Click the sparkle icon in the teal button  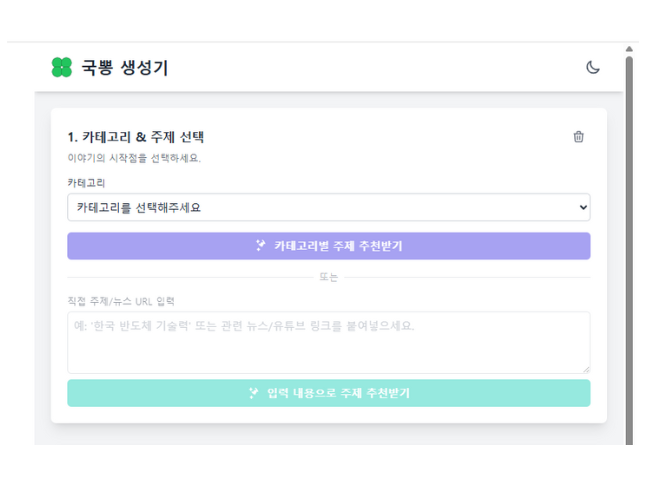point(254,393)
